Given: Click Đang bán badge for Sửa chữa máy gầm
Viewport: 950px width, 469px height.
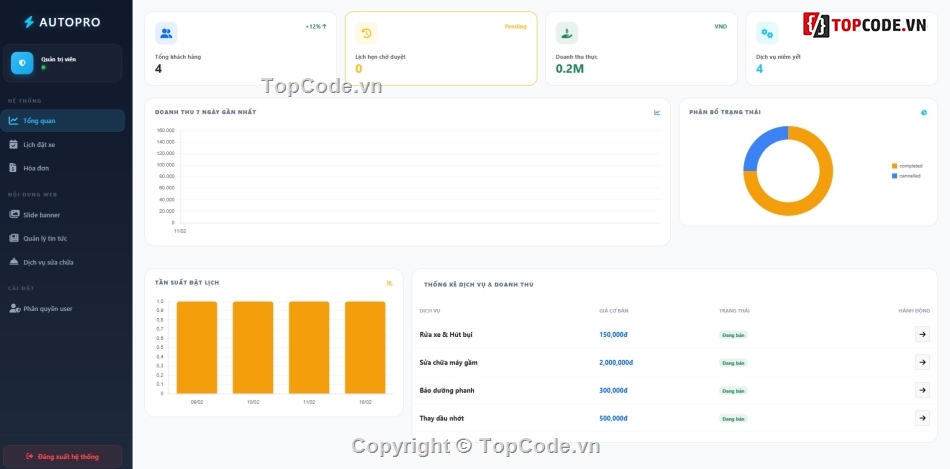Looking at the screenshot, I should click(733, 363).
